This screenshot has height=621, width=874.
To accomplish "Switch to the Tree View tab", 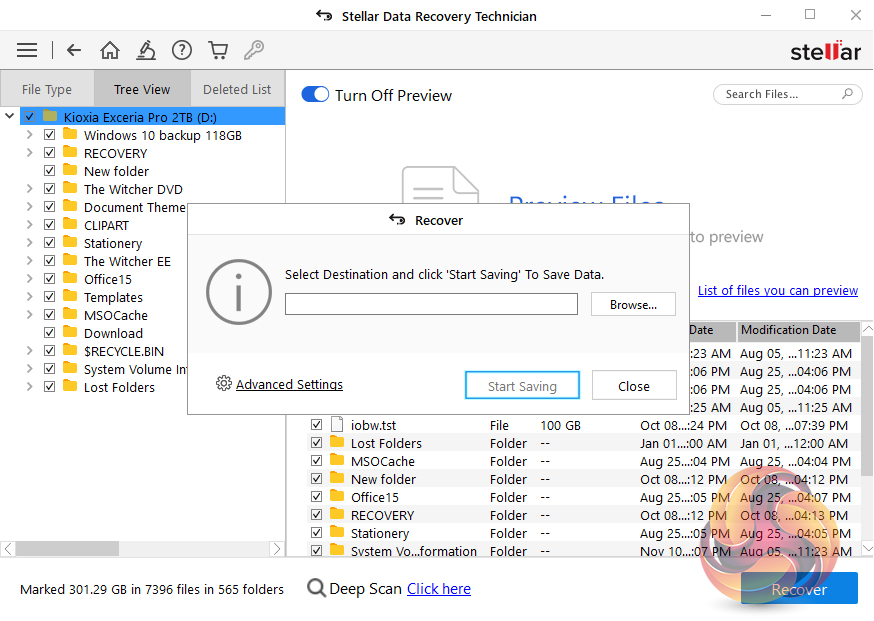I will (x=142, y=89).
